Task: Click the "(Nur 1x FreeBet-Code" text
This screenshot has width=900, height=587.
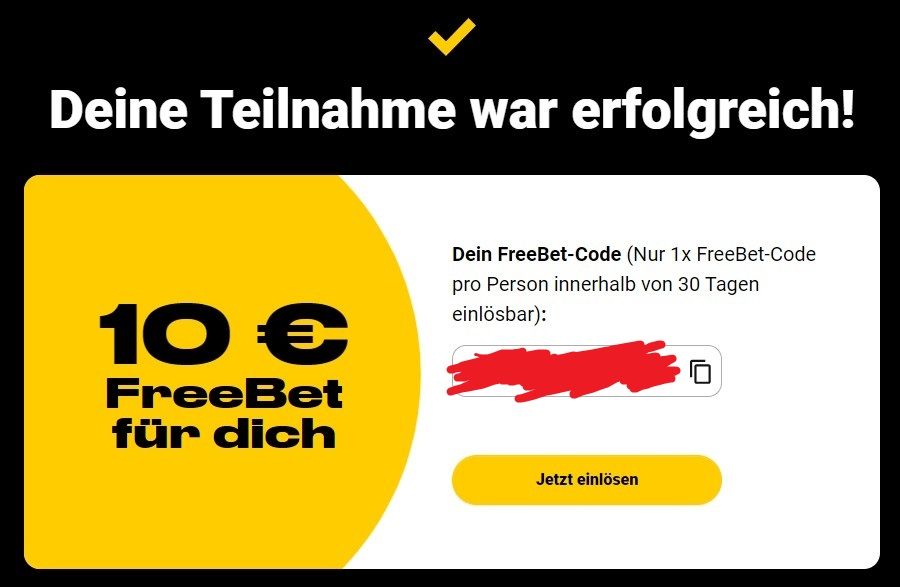Action: pos(721,254)
